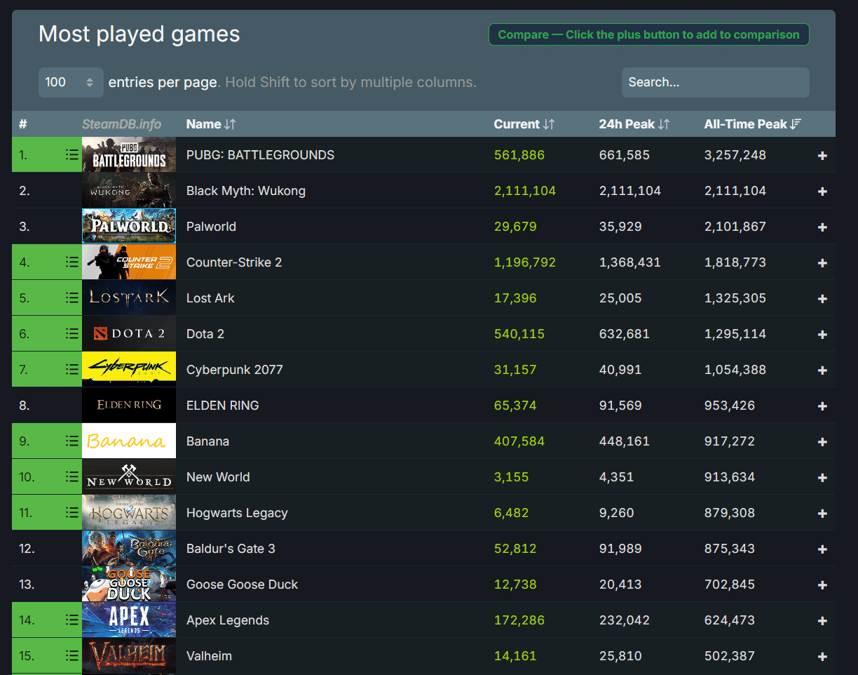
Task: Add Black Myth: Wukong to comparison with plus
Action: [822, 191]
